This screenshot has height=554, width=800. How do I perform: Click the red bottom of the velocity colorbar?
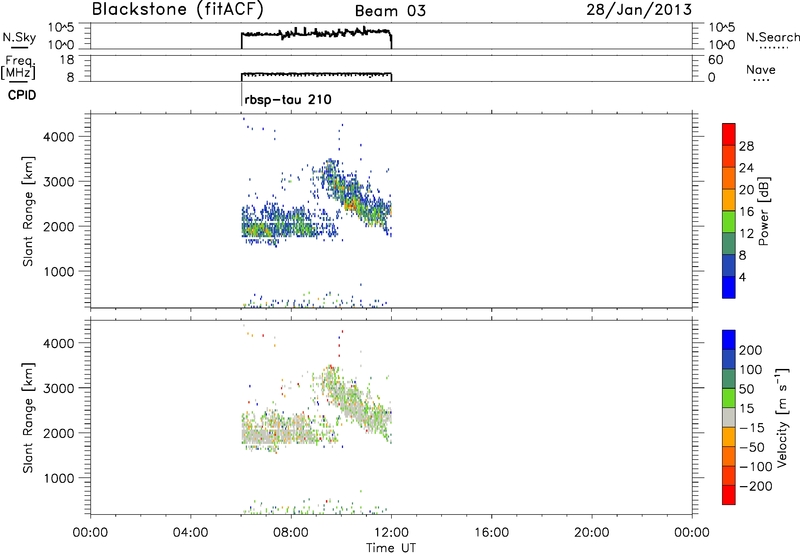pyautogui.click(x=729, y=495)
